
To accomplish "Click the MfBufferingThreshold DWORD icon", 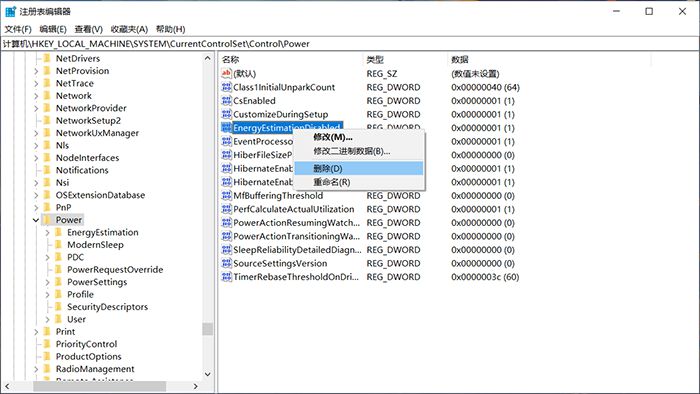I will point(226,195).
